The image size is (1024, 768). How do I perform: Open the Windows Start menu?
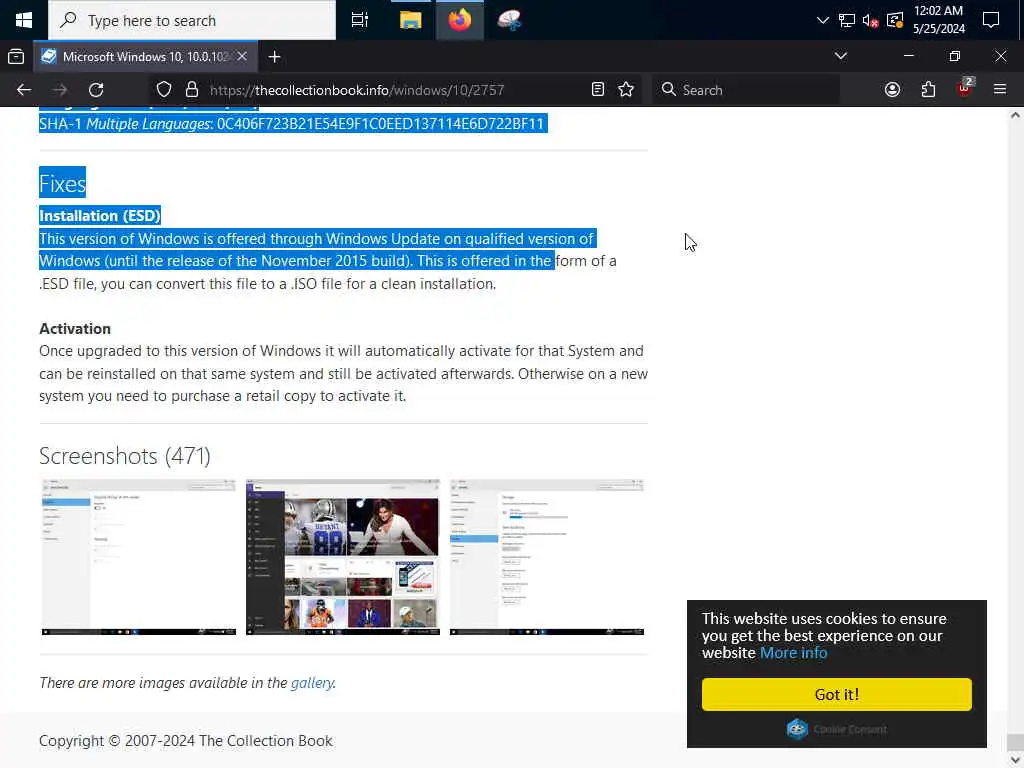pyautogui.click(x=24, y=20)
